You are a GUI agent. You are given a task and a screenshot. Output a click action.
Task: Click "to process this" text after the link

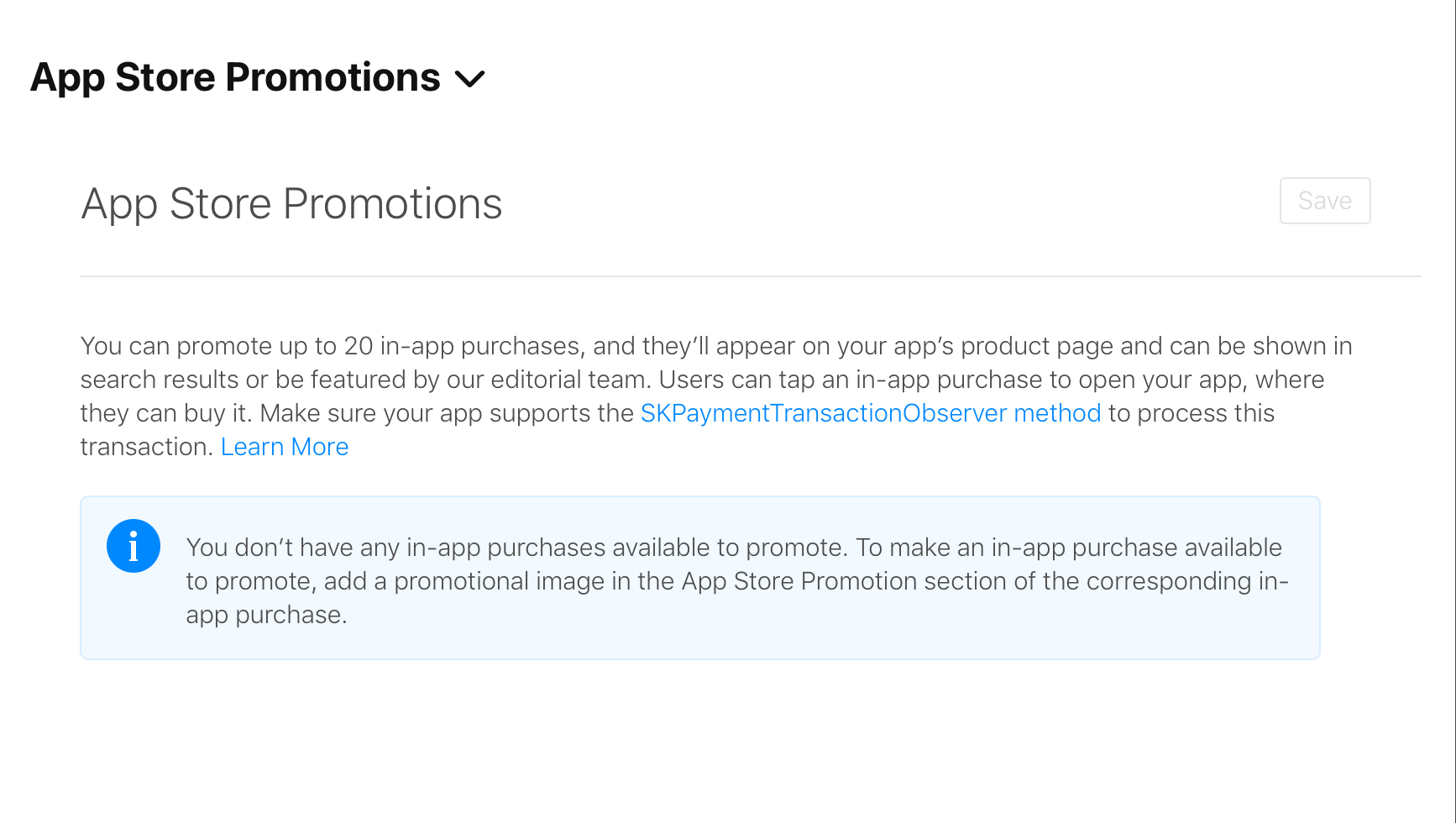[x=1191, y=413]
